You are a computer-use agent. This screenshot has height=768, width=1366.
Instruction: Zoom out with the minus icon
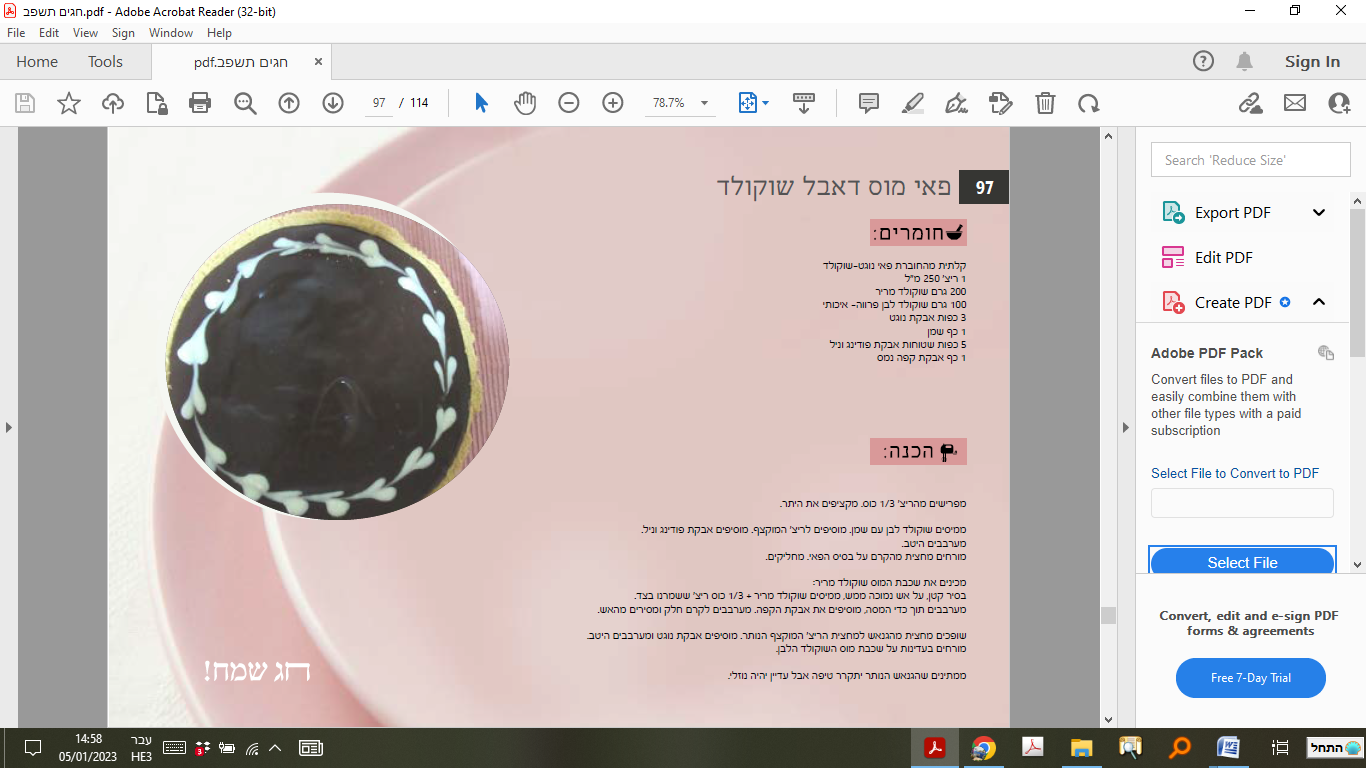click(x=569, y=103)
